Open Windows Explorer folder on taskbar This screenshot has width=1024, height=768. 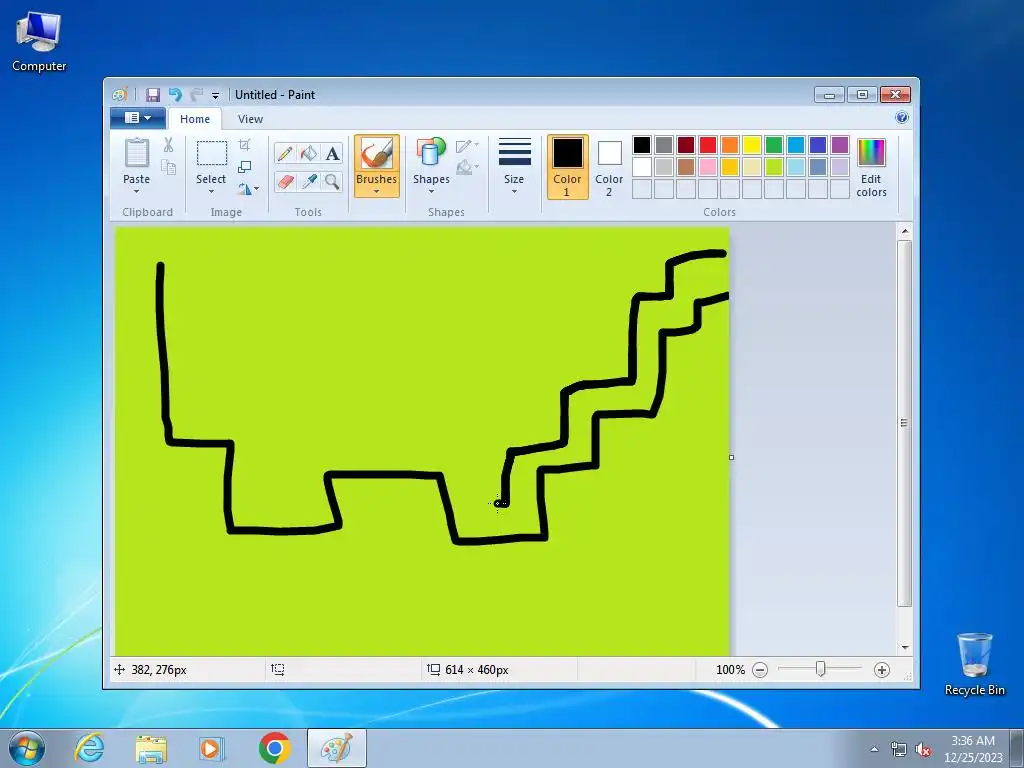[151, 748]
